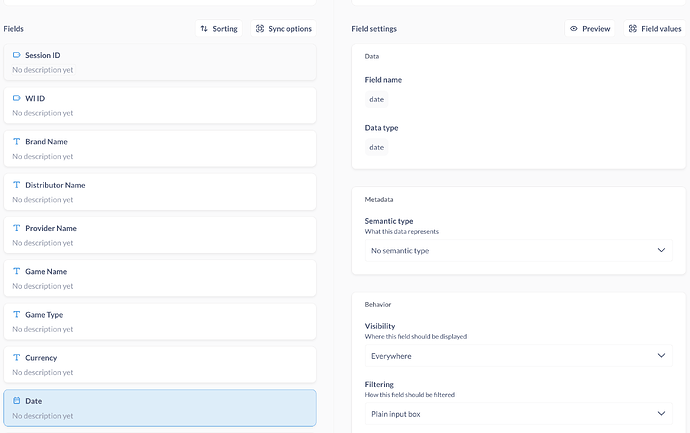
Task: Click the calendar icon beside the Date field
Action: (x=16, y=401)
